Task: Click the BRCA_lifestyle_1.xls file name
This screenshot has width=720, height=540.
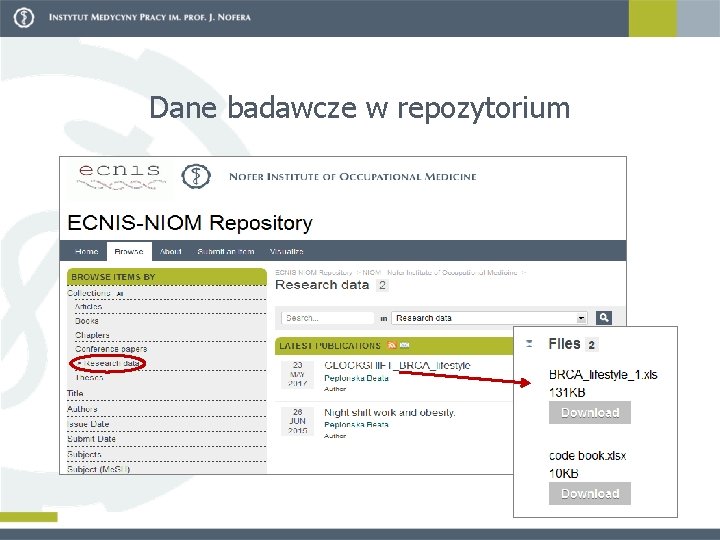Action: pos(603,375)
